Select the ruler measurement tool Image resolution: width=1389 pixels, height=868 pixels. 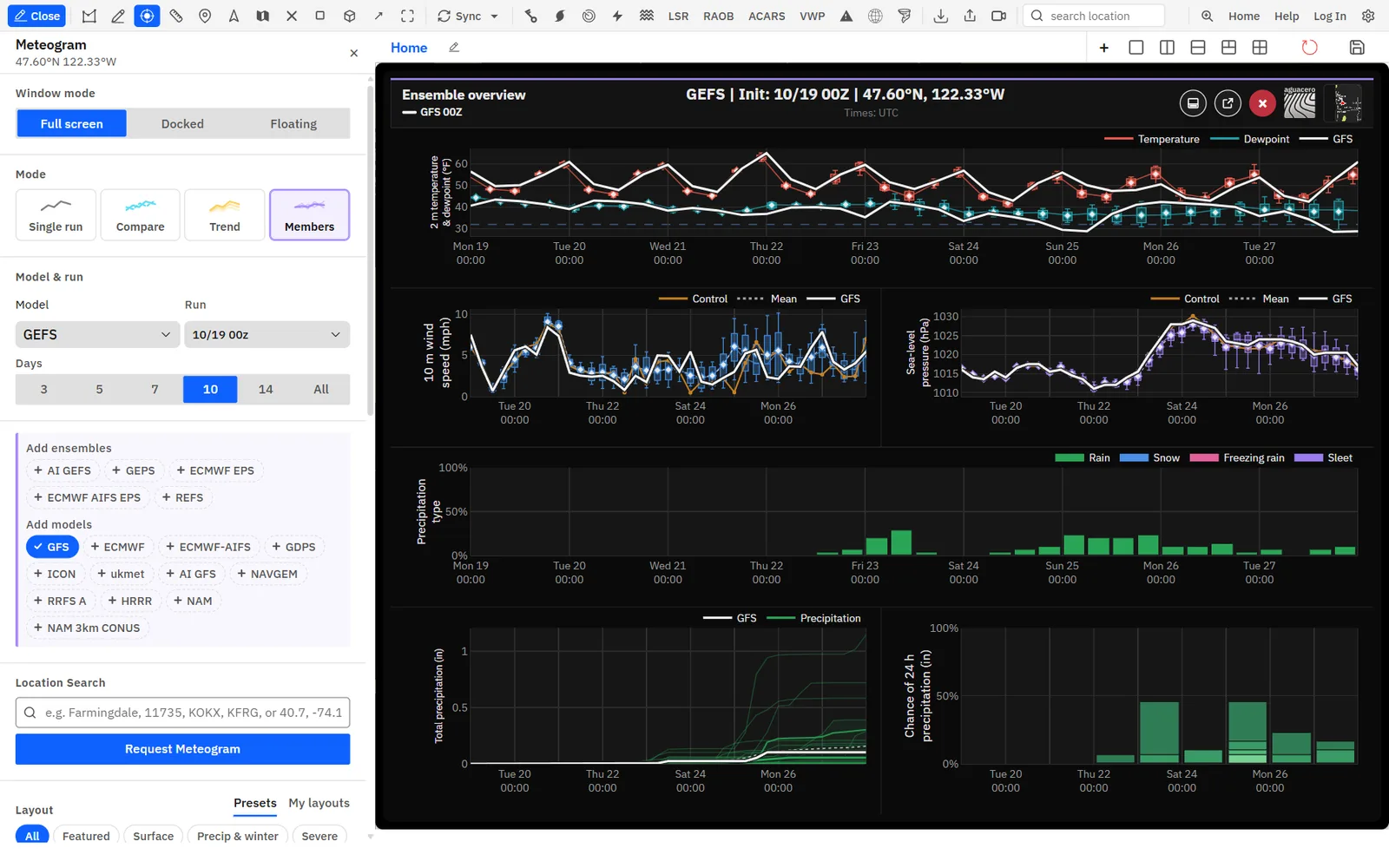pyautogui.click(x=176, y=16)
